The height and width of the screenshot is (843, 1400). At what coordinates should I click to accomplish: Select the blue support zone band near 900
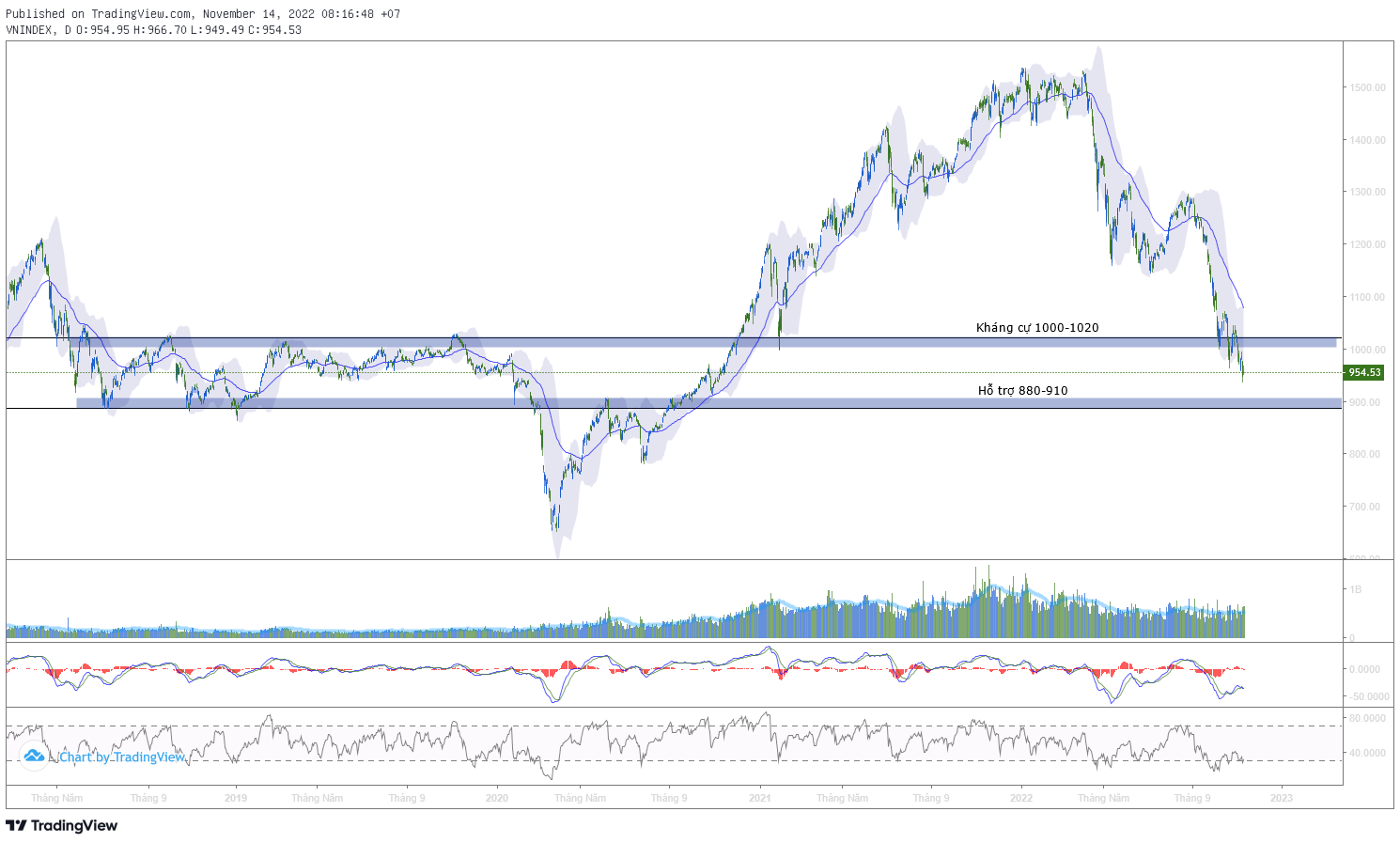(x=708, y=403)
